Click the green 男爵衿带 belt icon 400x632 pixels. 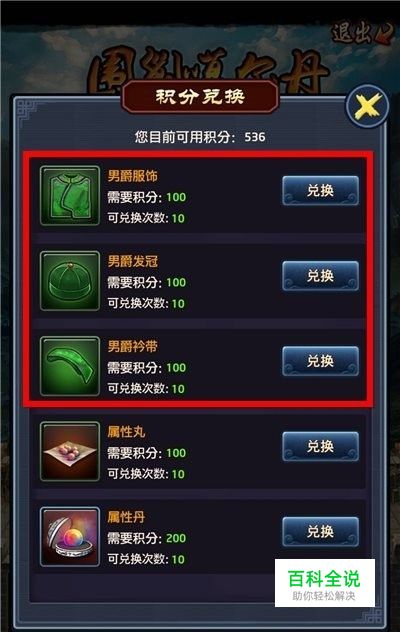pos(70,366)
